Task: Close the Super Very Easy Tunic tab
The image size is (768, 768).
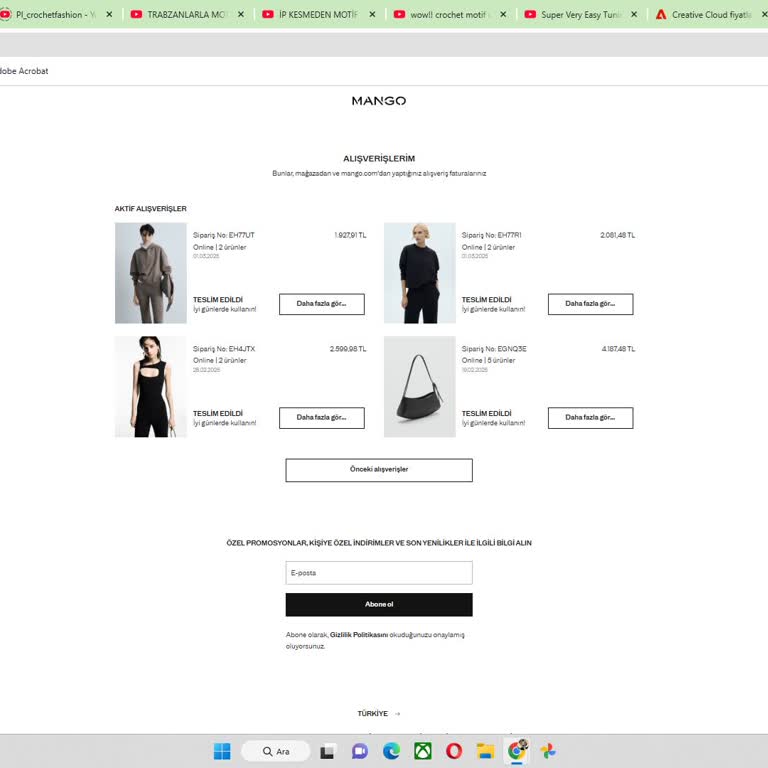Action: point(634,15)
